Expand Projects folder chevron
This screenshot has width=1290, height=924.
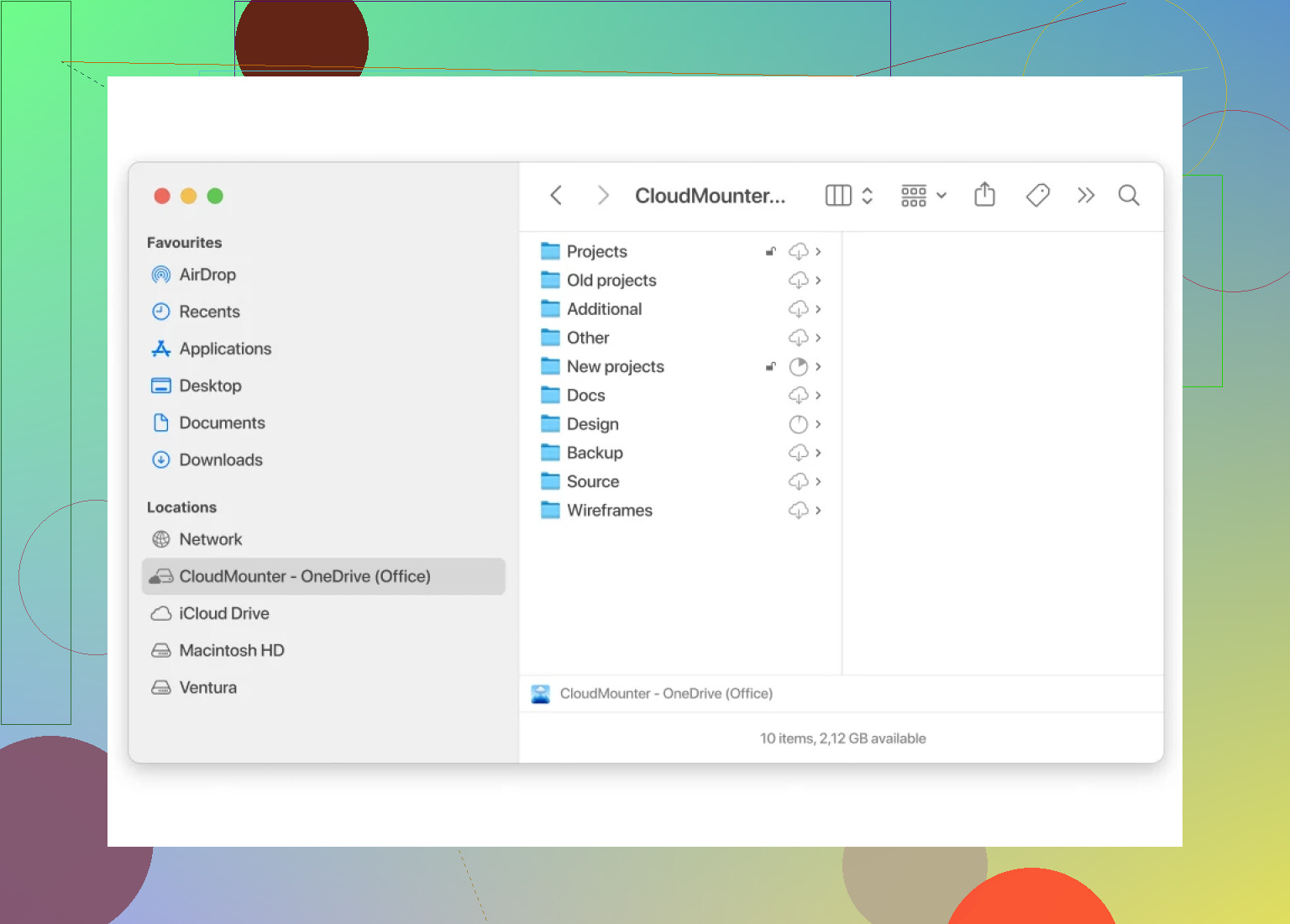point(818,251)
